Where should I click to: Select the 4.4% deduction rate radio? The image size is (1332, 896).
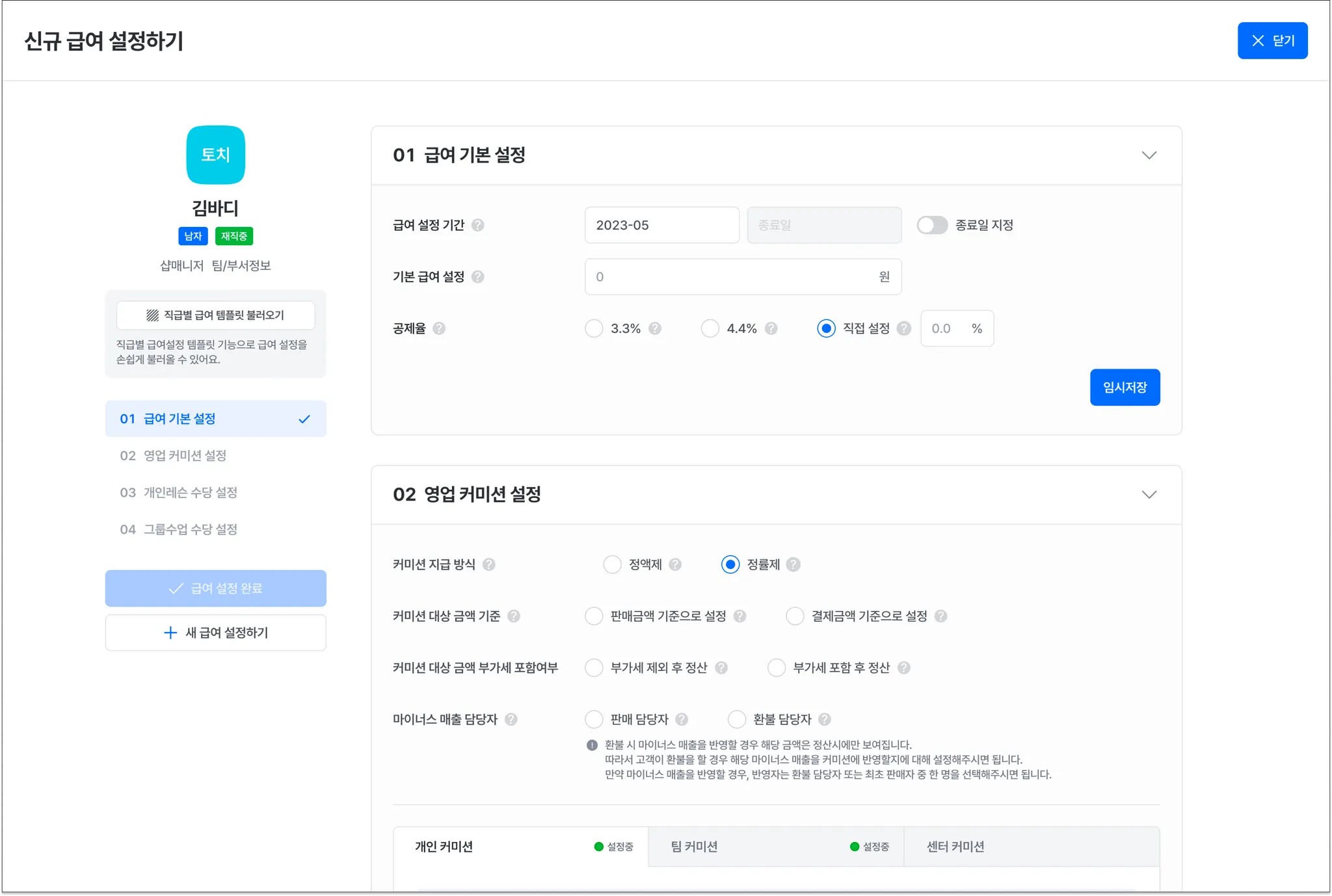pyautogui.click(x=710, y=328)
